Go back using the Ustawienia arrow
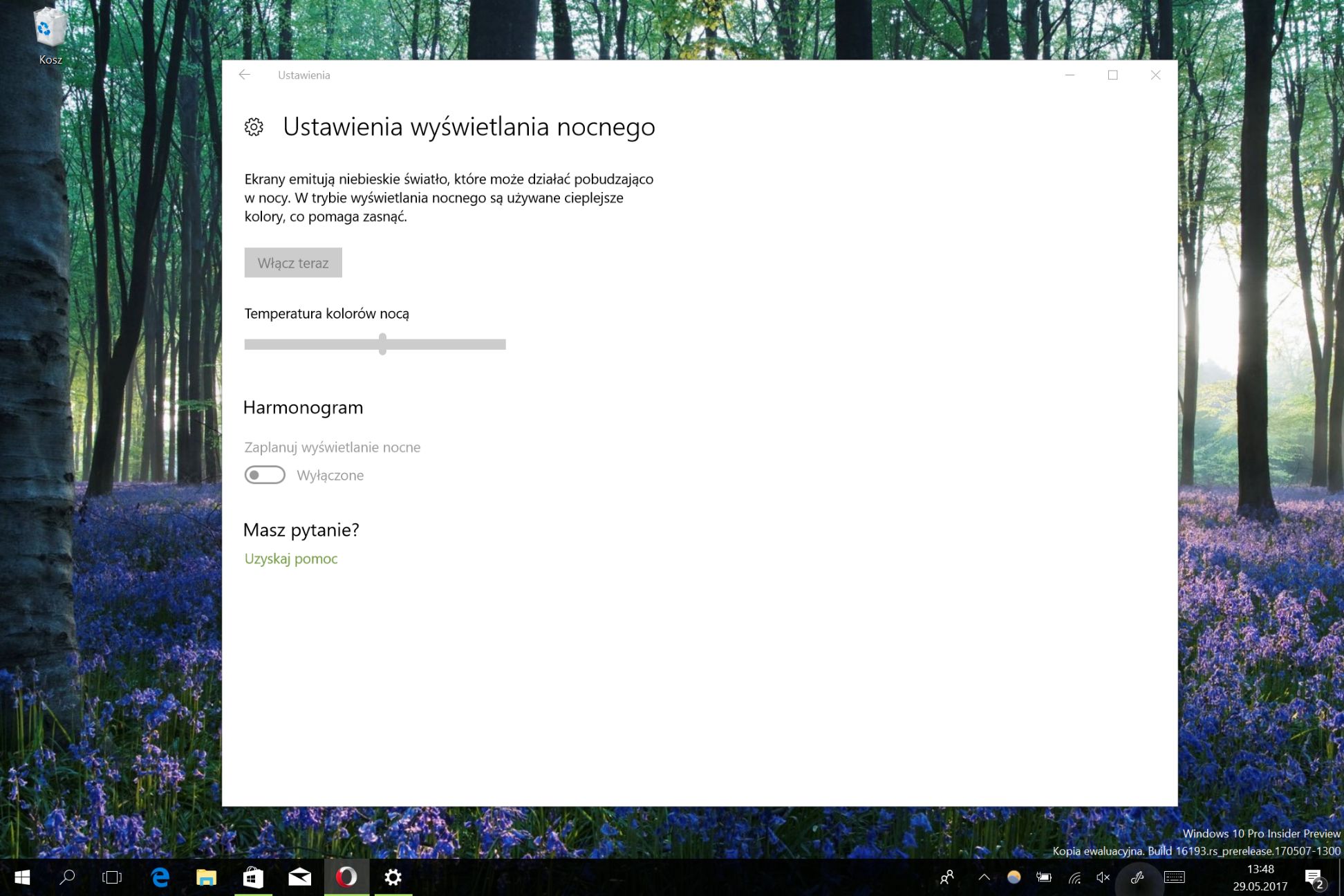Screen dimensions: 1344x896 (245, 75)
